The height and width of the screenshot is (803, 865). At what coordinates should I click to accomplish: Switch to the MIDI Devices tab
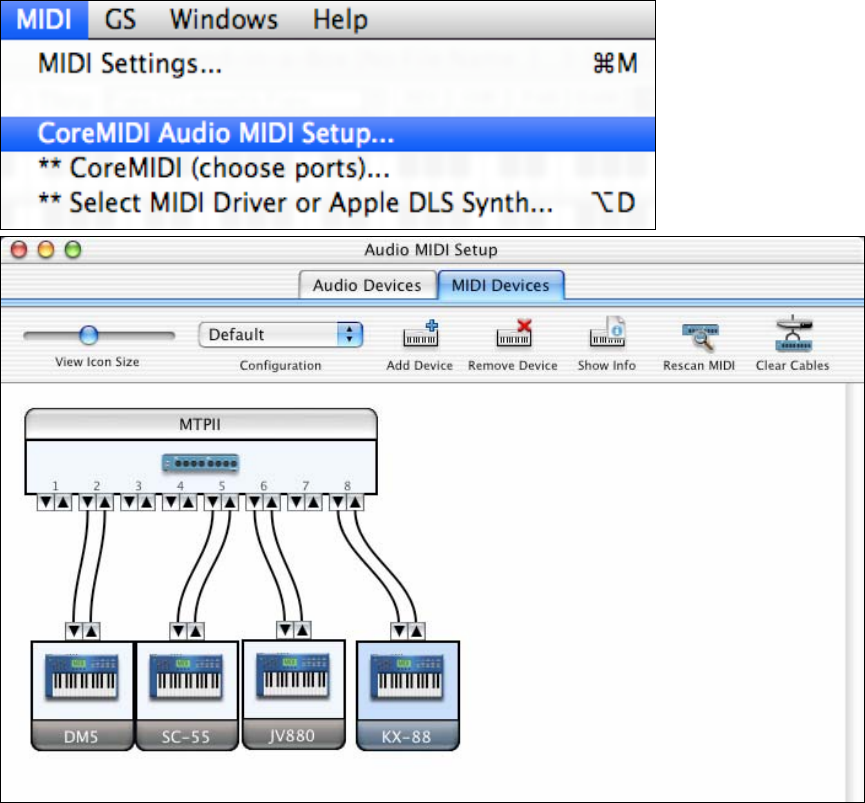coord(500,285)
